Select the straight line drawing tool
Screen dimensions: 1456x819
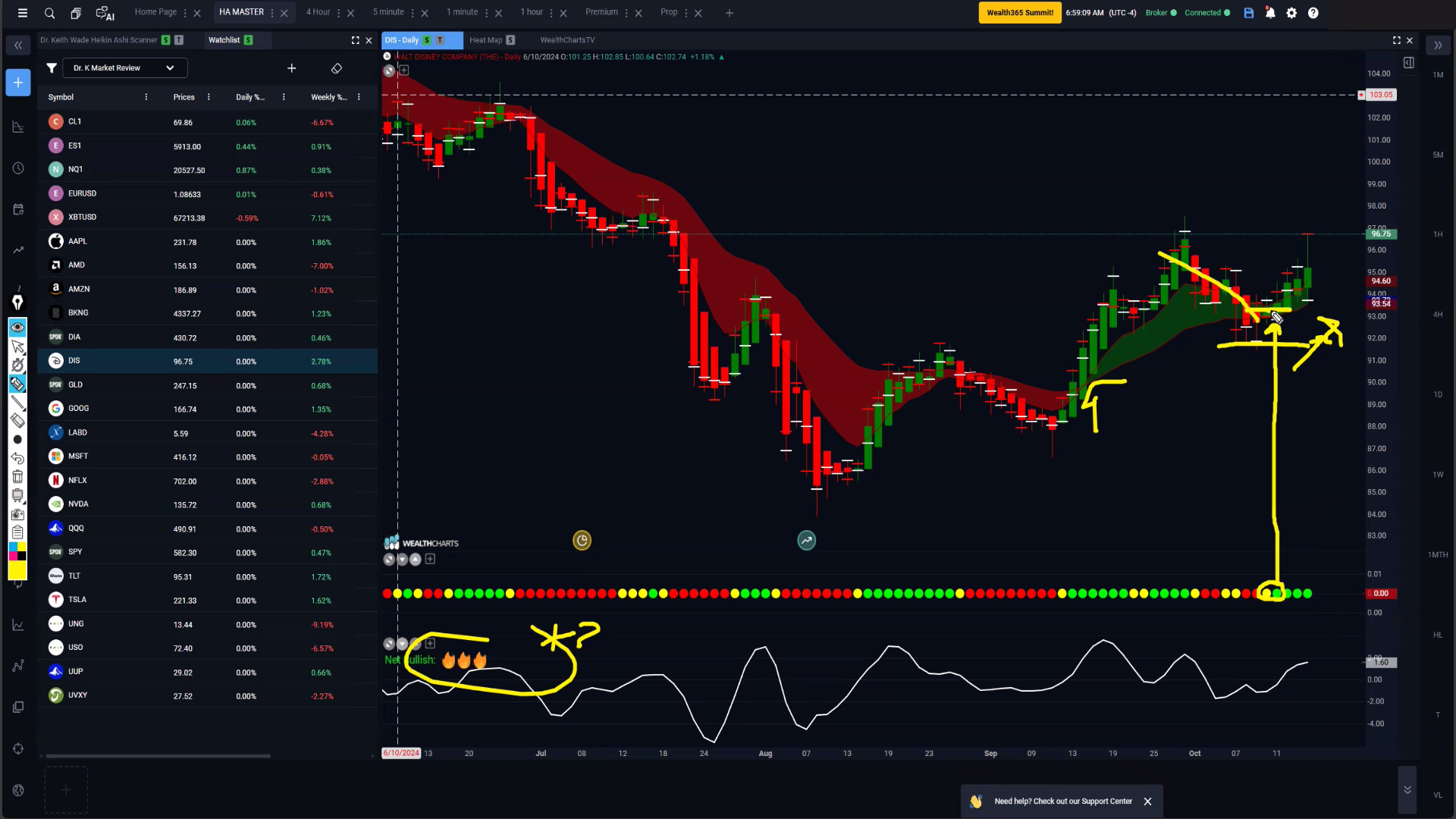tap(17, 403)
